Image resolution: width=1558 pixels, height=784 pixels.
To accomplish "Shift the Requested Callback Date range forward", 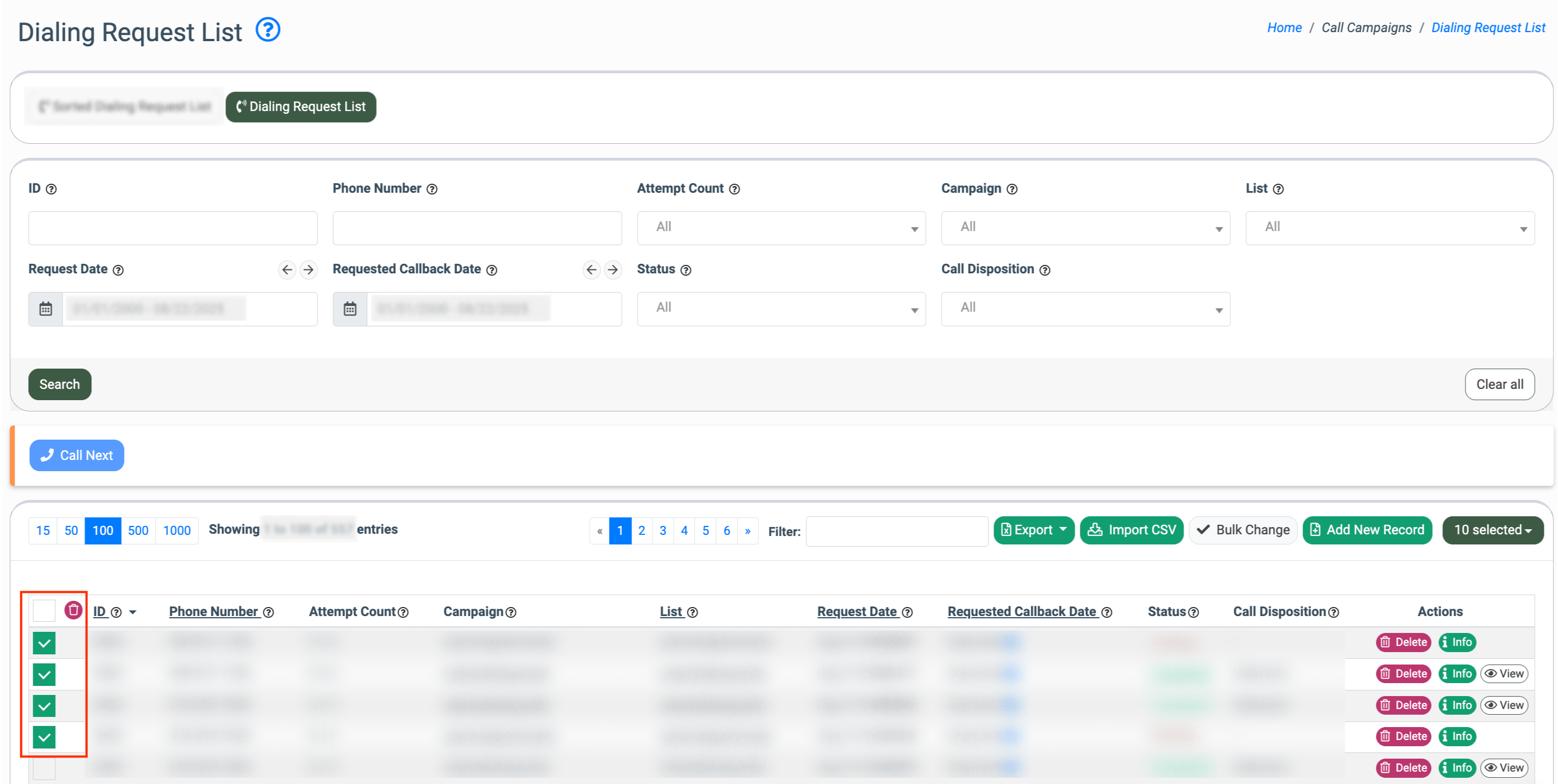I will pos(613,269).
